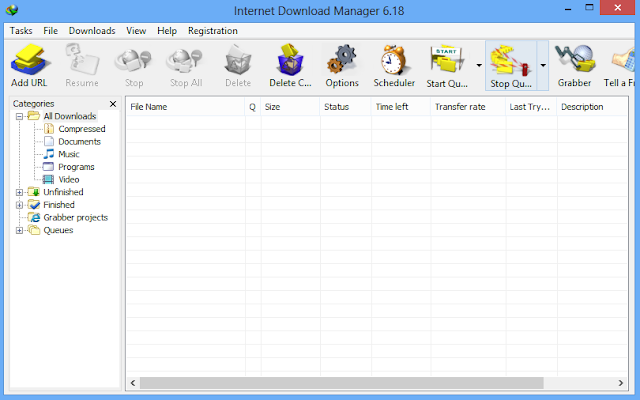The width and height of the screenshot is (640, 400).
Task: Click the Stop Queue toolbar icon
Action: (510, 61)
